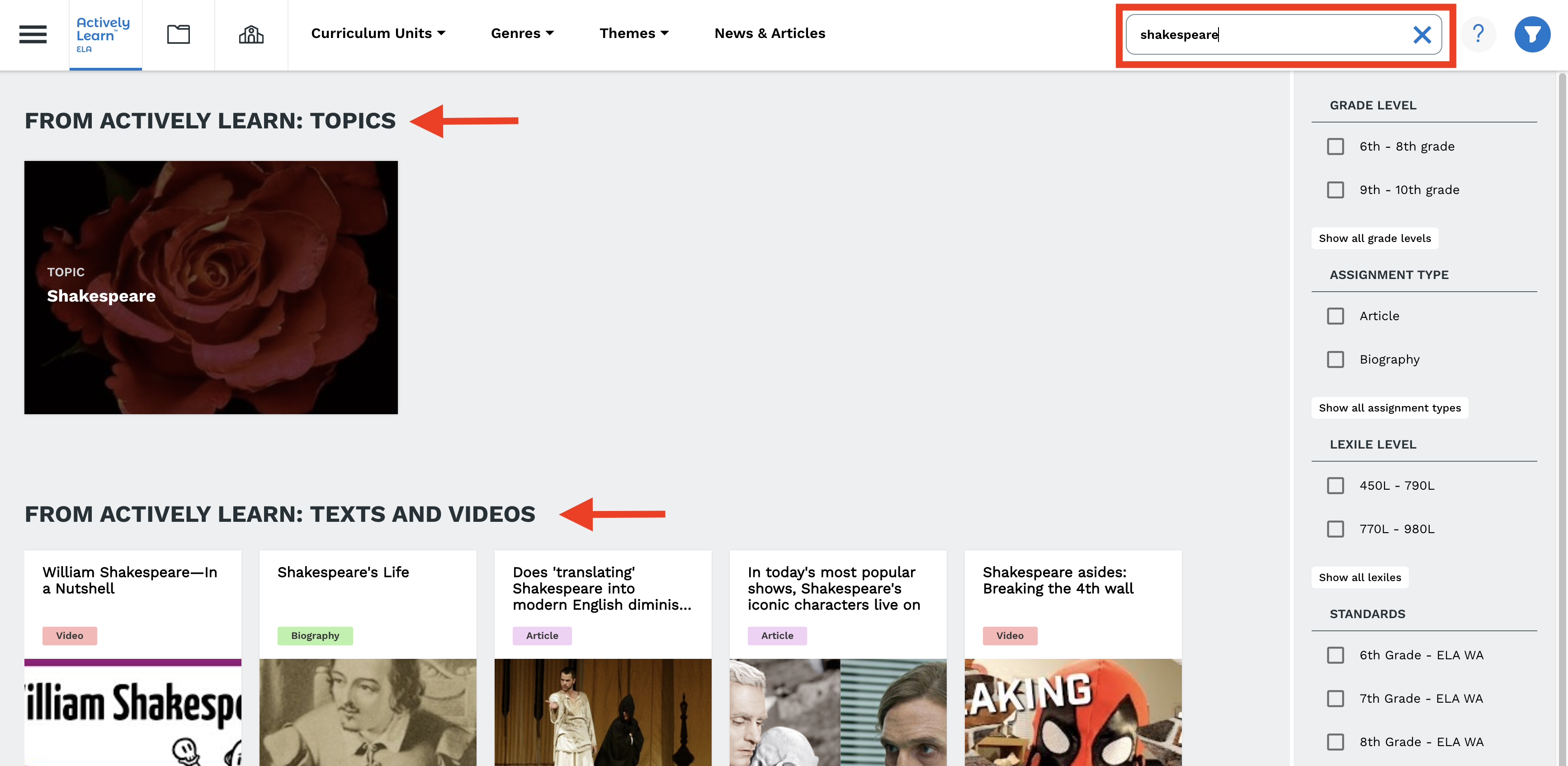
Task: Open William Shakespeare—In a Nutshell title
Action: point(130,580)
